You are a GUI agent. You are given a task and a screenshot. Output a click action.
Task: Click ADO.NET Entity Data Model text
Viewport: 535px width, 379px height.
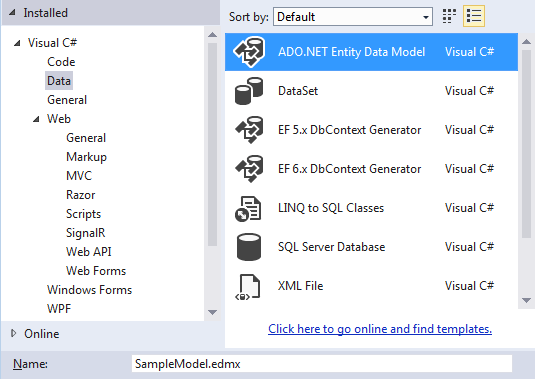pyautogui.click(x=351, y=52)
